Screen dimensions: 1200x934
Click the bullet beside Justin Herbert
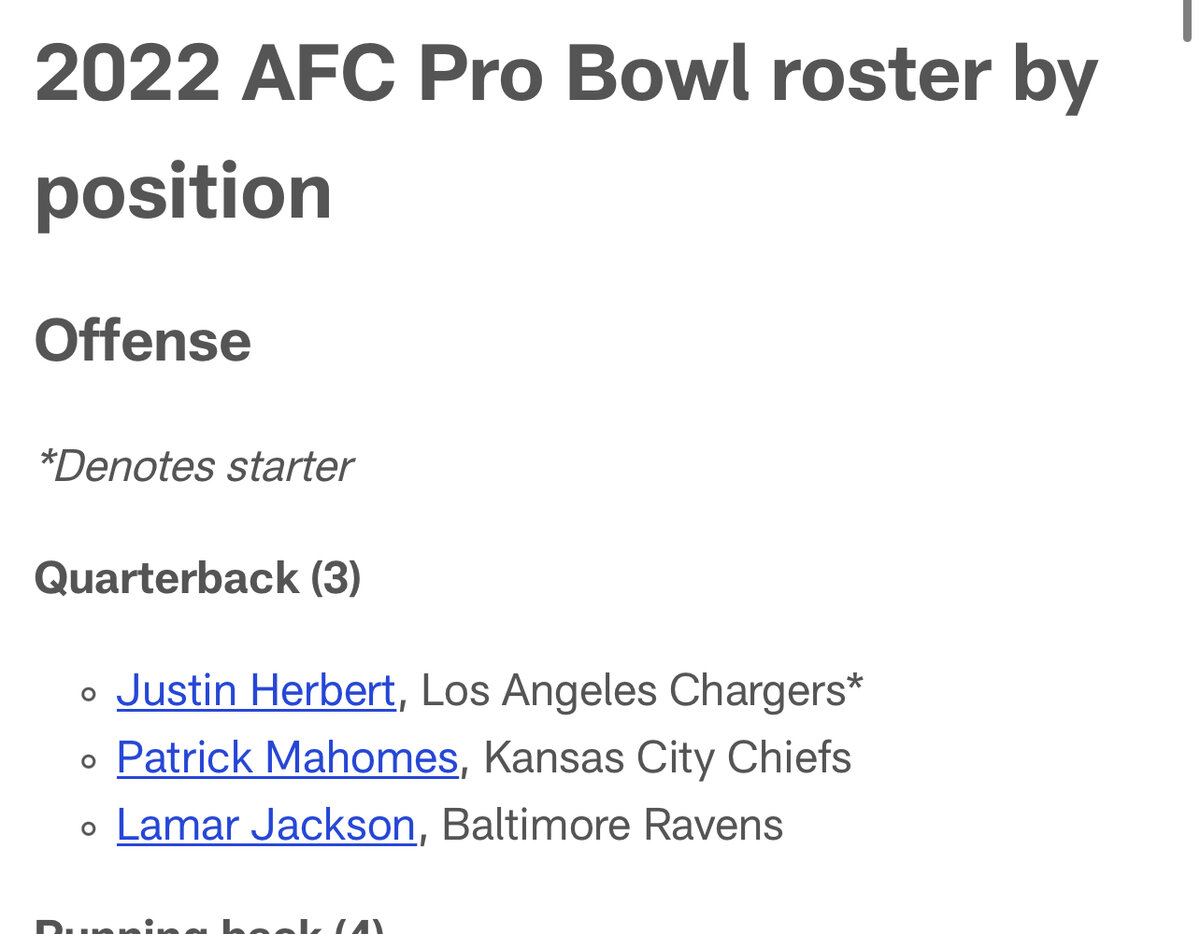89,694
